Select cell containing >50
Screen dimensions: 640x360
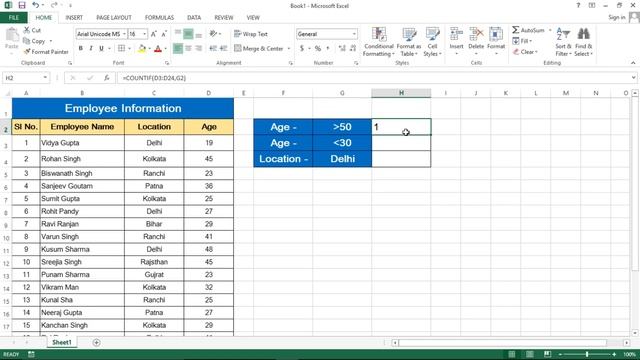342,127
